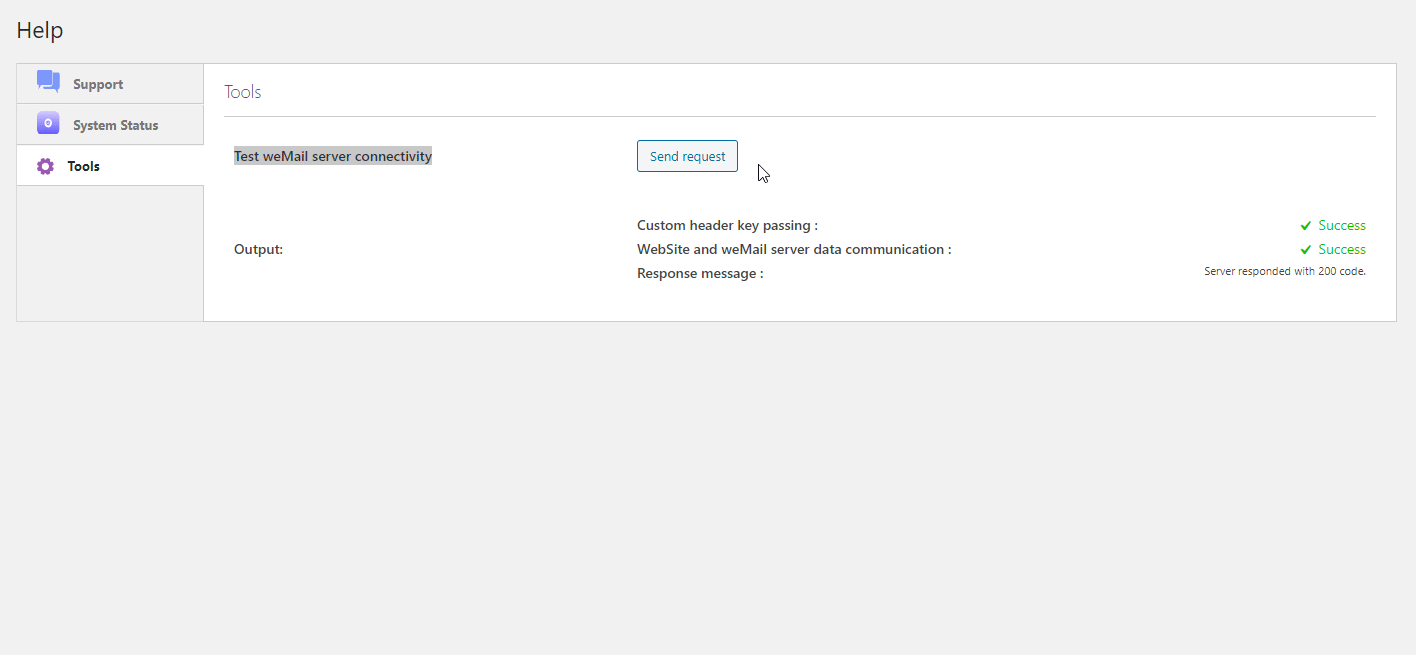Click the Help page heading
1416x655 pixels.
click(40, 30)
